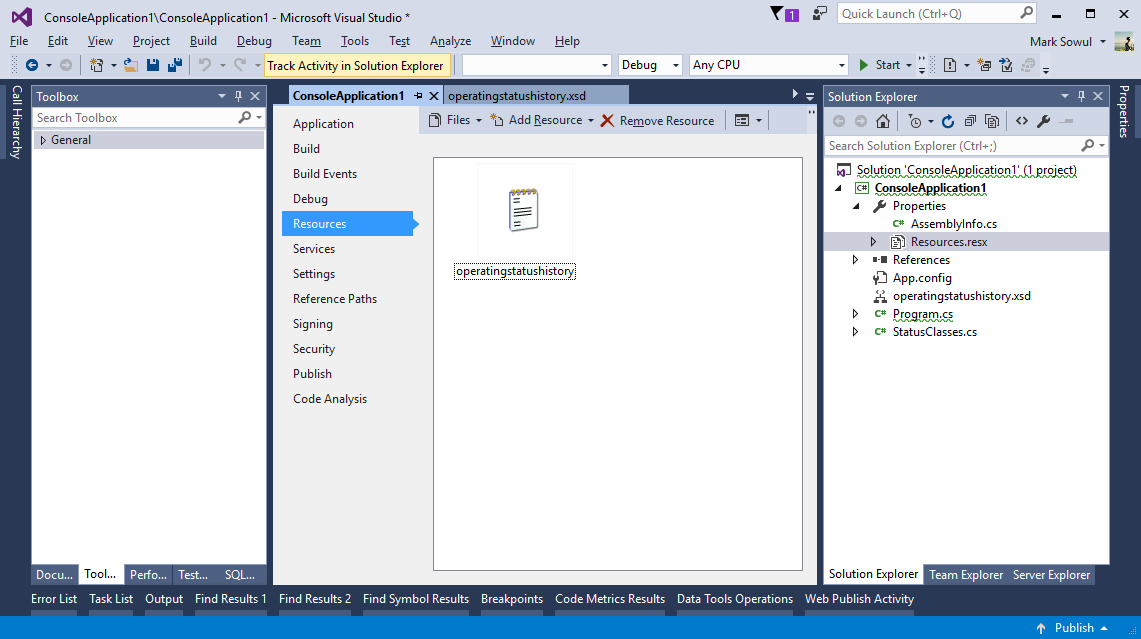This screenshot has width=1141, height=639.
Task: Click Publish in the status bar
Action: coord(1074,628)
